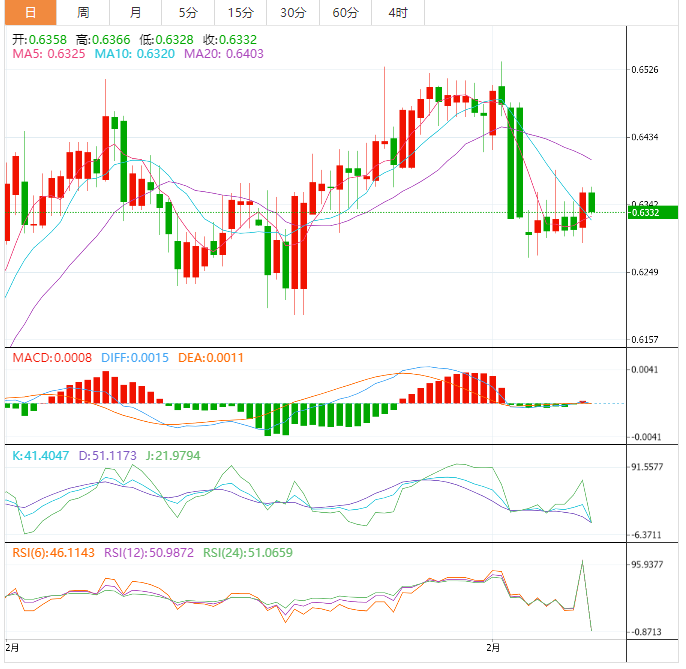Switch to the 5分 chart interval
Viewport: 686px width, 669px height.
click(188, 13)
